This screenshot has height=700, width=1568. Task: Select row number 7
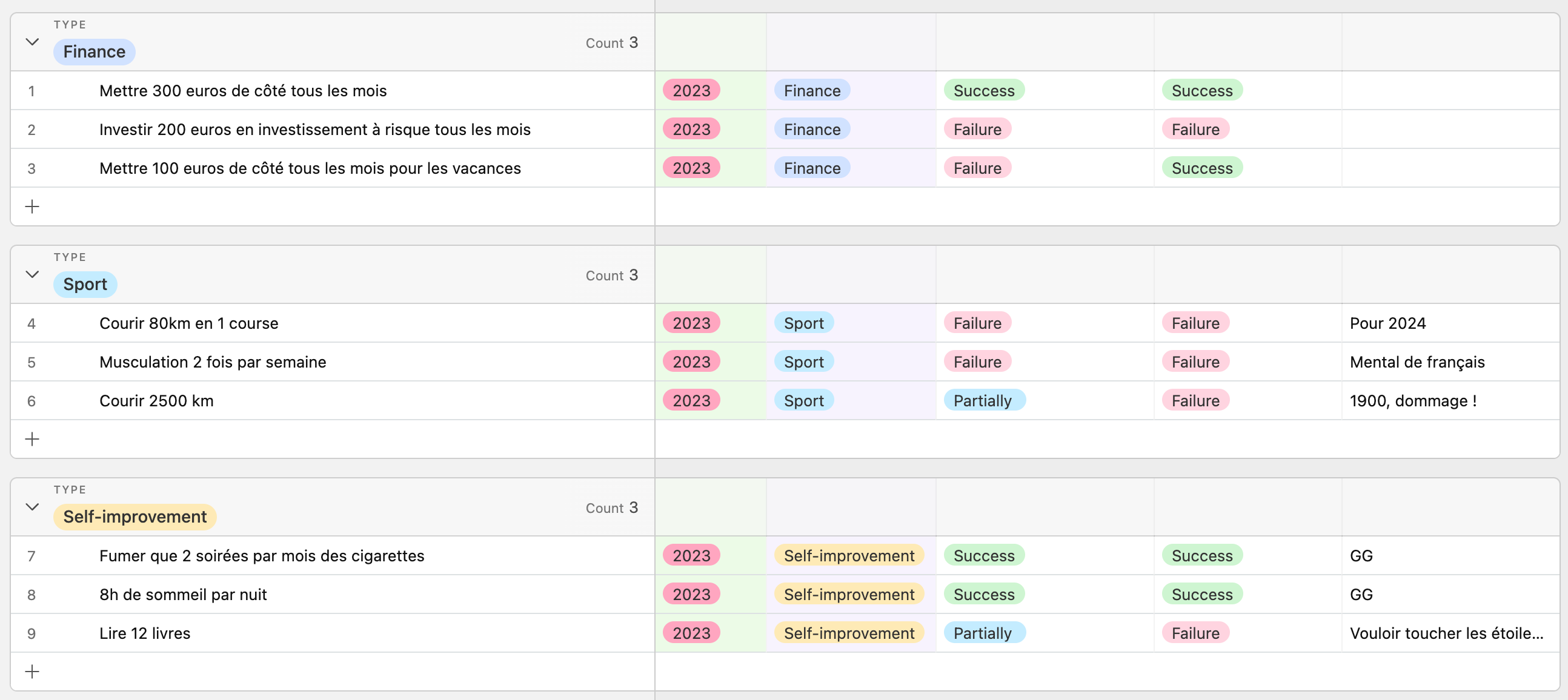(x=32, y=556)
